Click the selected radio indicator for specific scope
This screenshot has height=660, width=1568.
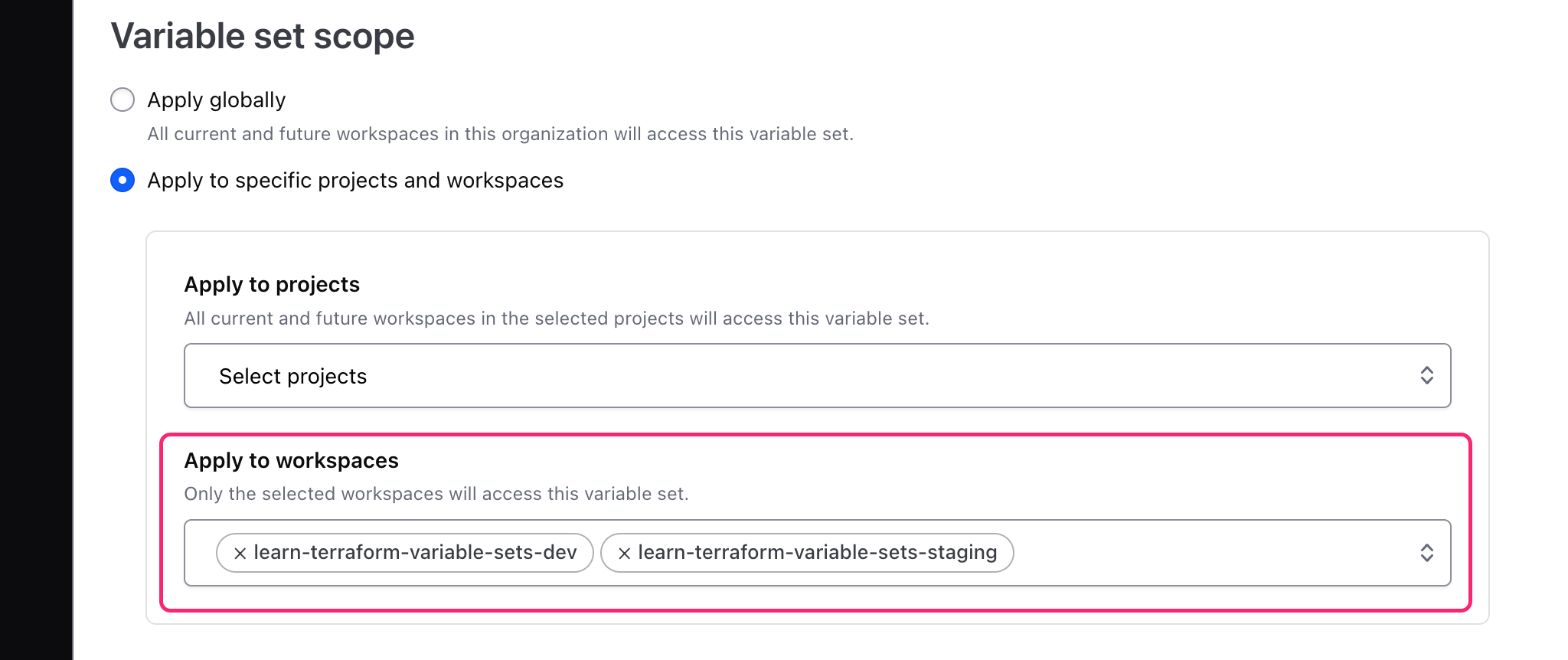coord(122,181)
